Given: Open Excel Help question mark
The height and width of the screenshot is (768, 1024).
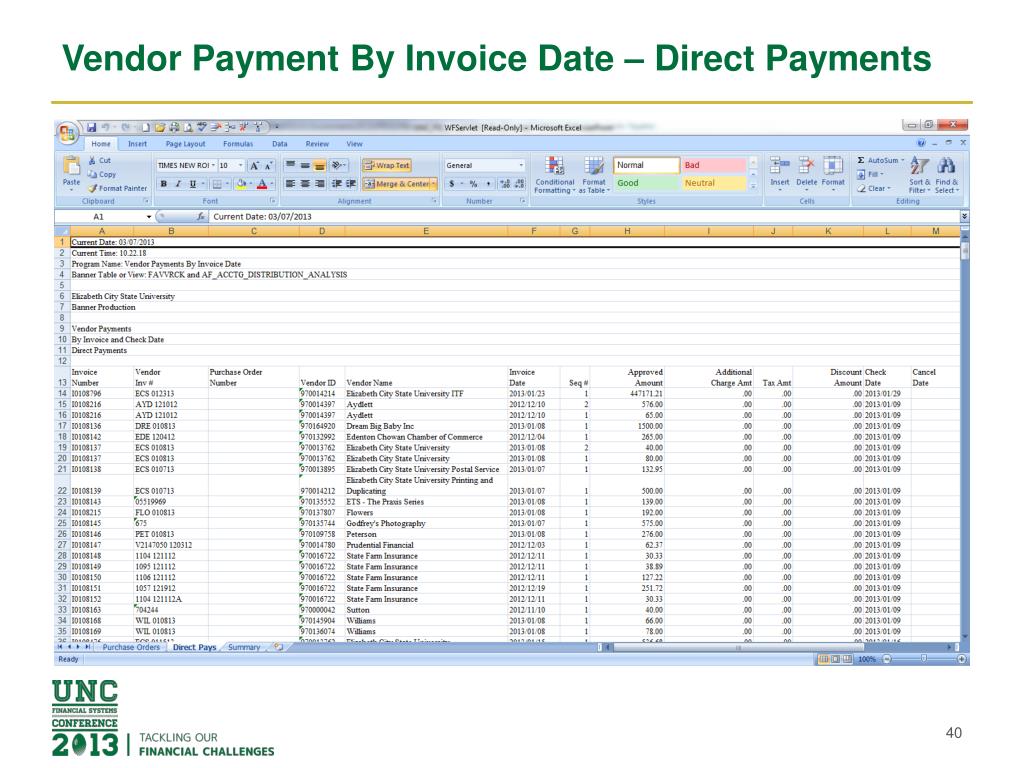Looking at the screenshot, I should (921, 143).
